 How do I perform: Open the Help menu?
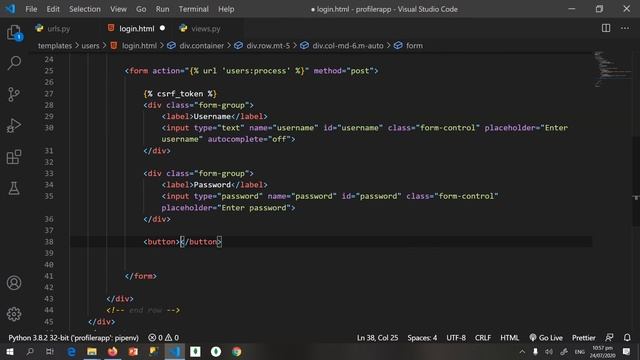(x=226, y=9)
